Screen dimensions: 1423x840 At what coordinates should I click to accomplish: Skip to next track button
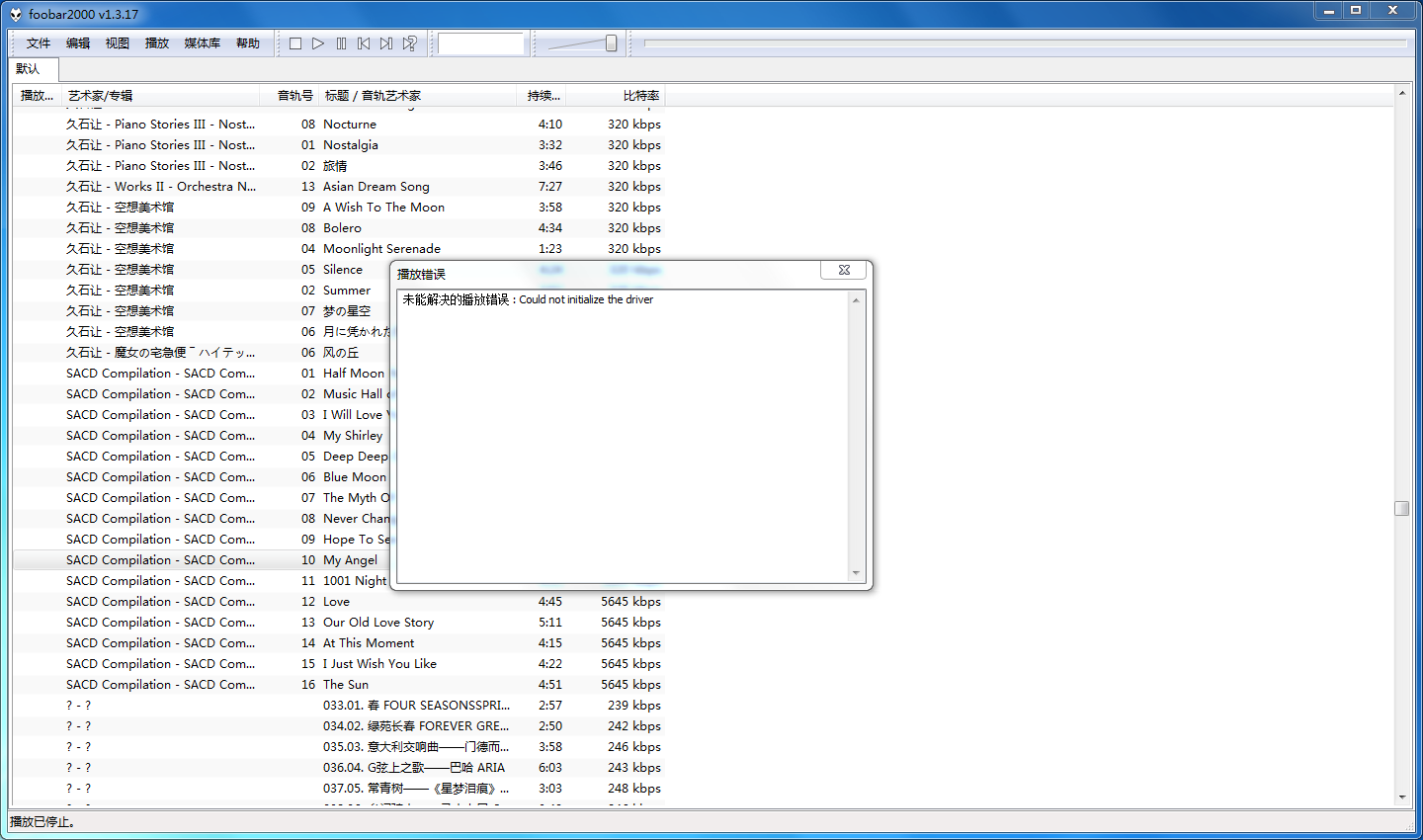point(386,43)
